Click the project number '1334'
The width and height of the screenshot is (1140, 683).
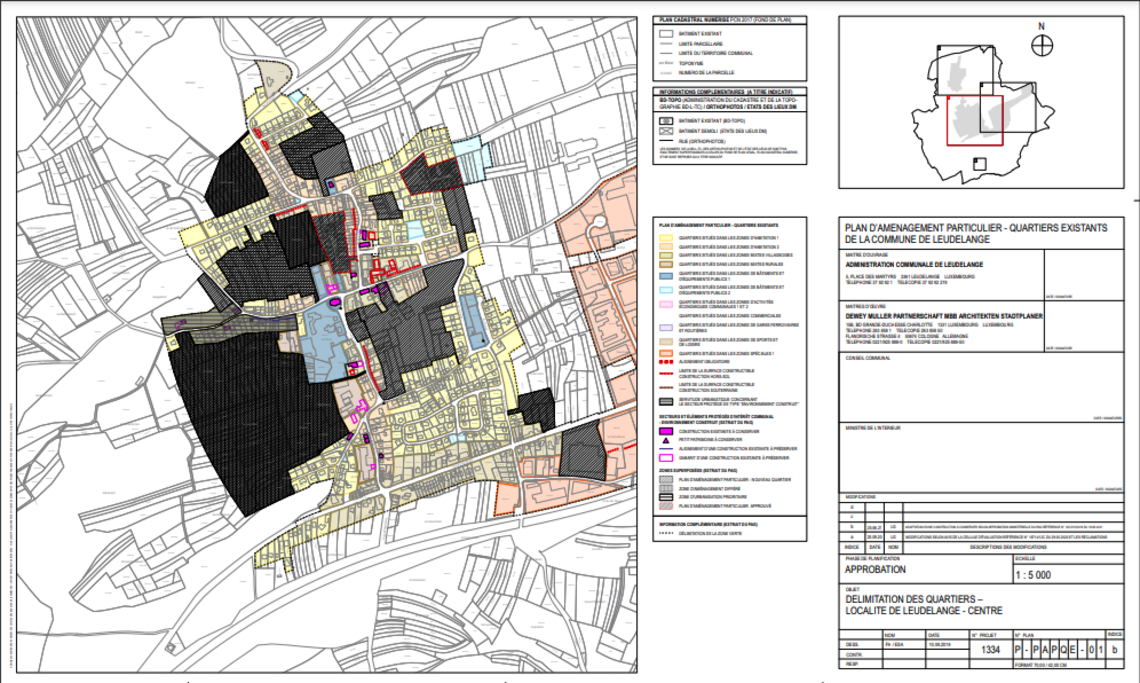click(x=990, y=650)
